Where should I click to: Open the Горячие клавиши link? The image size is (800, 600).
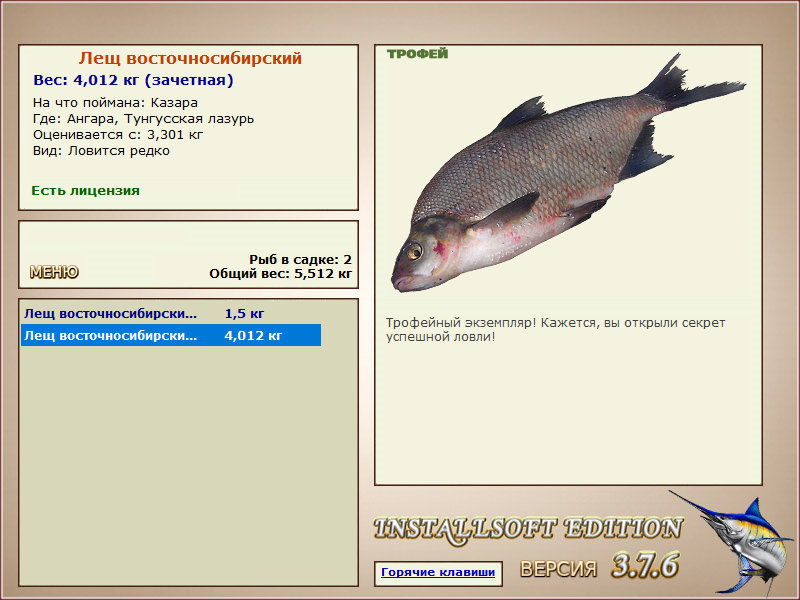[438, 572]
